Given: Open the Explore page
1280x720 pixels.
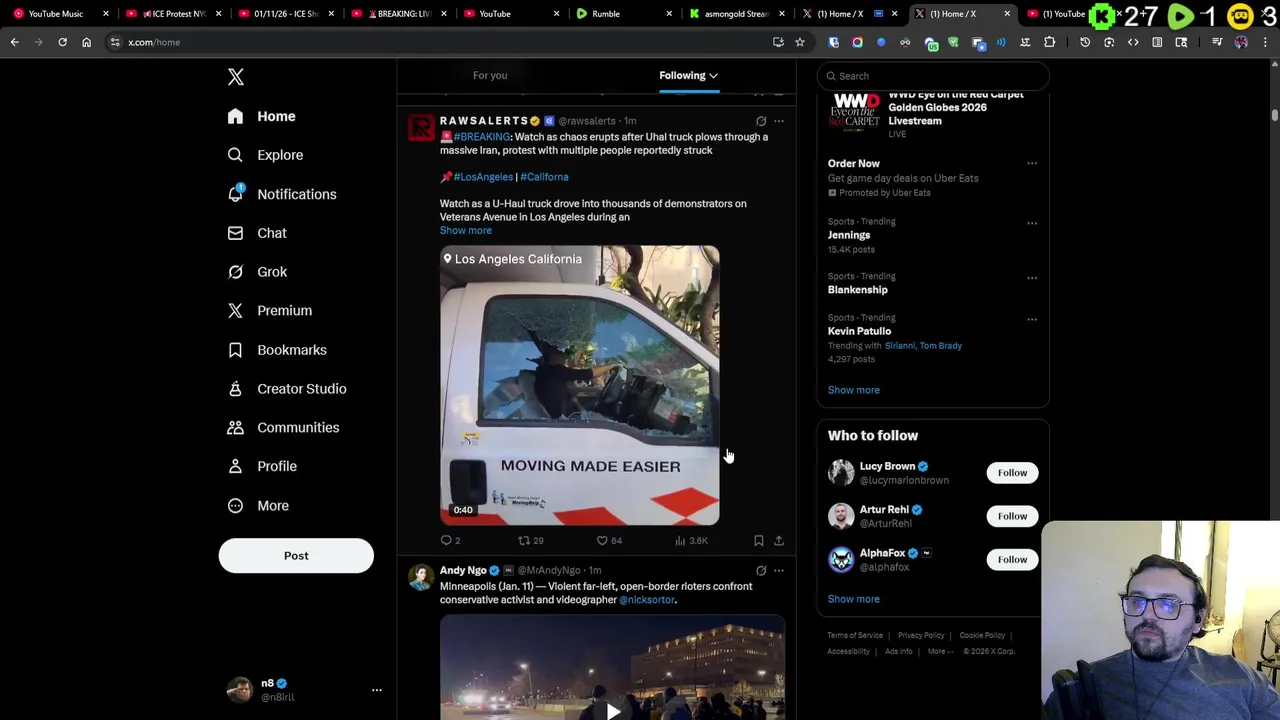Looking at the screenshot, I should tap(265, 155).
